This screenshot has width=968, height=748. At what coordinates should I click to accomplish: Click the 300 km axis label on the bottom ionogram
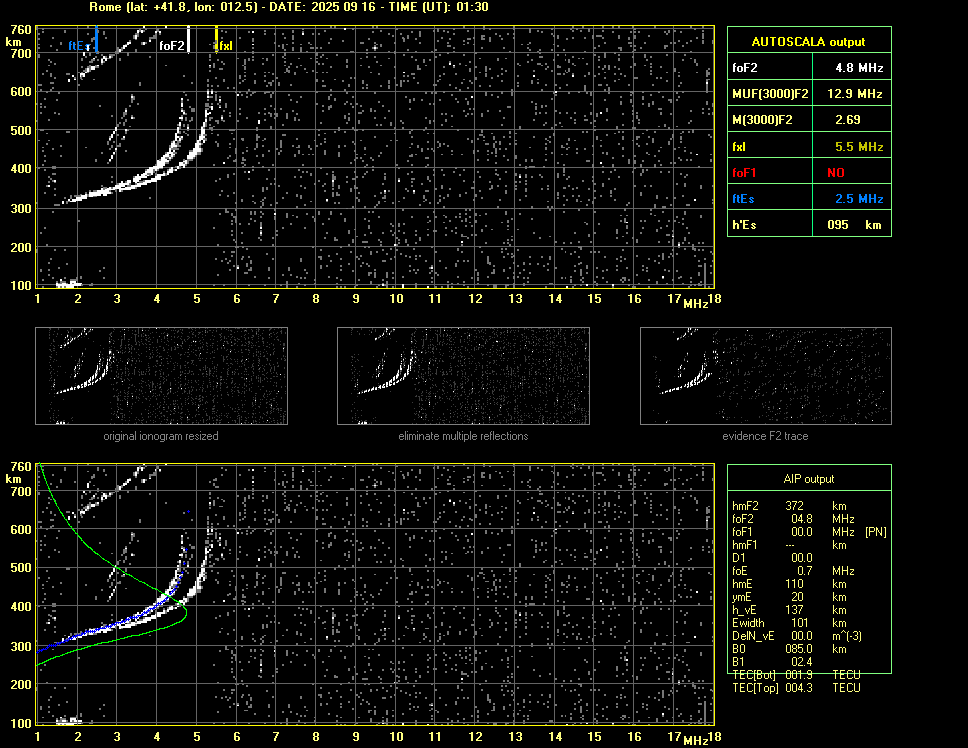21,646
